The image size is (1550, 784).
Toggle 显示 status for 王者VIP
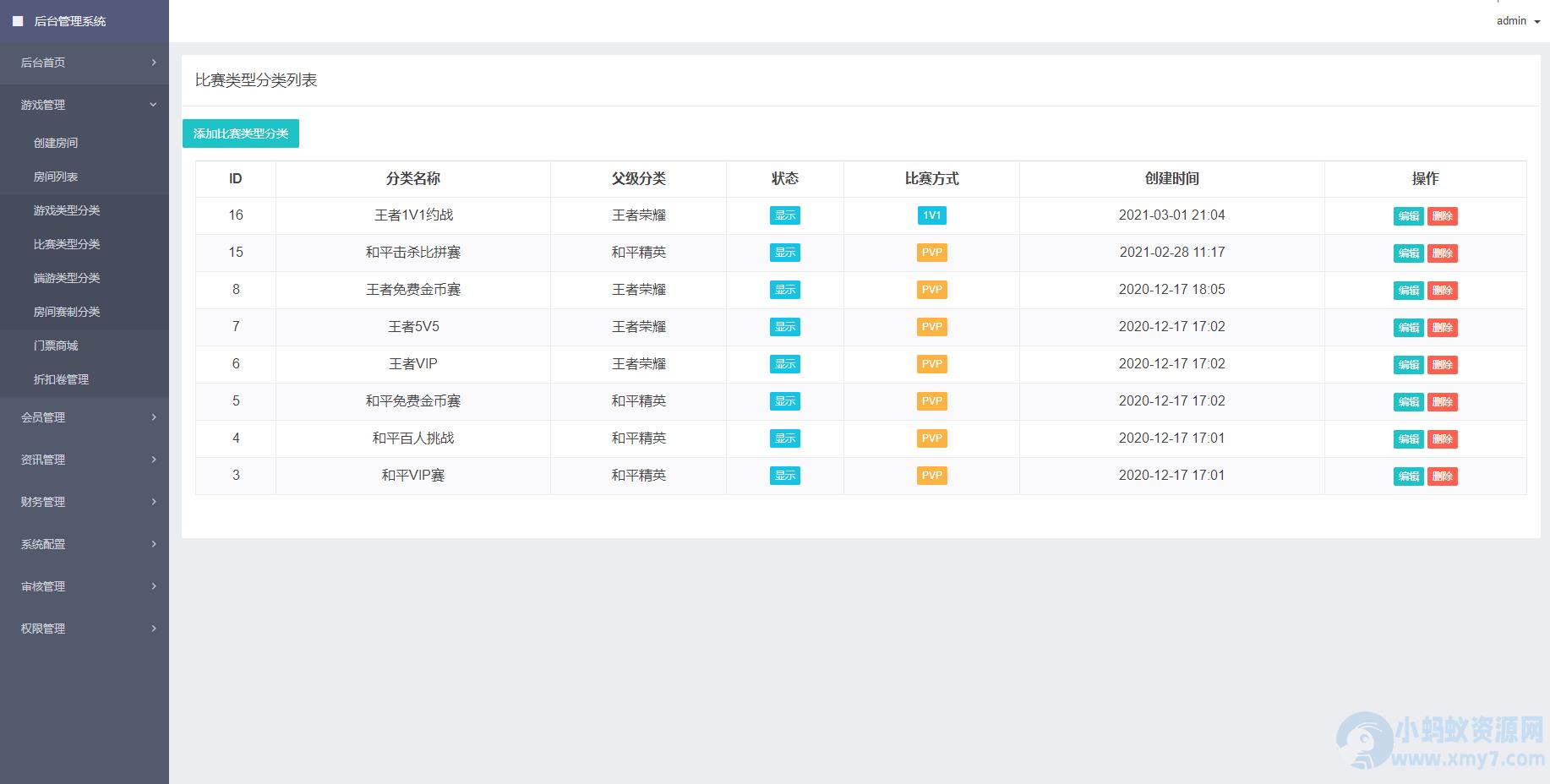coord(785,364)
